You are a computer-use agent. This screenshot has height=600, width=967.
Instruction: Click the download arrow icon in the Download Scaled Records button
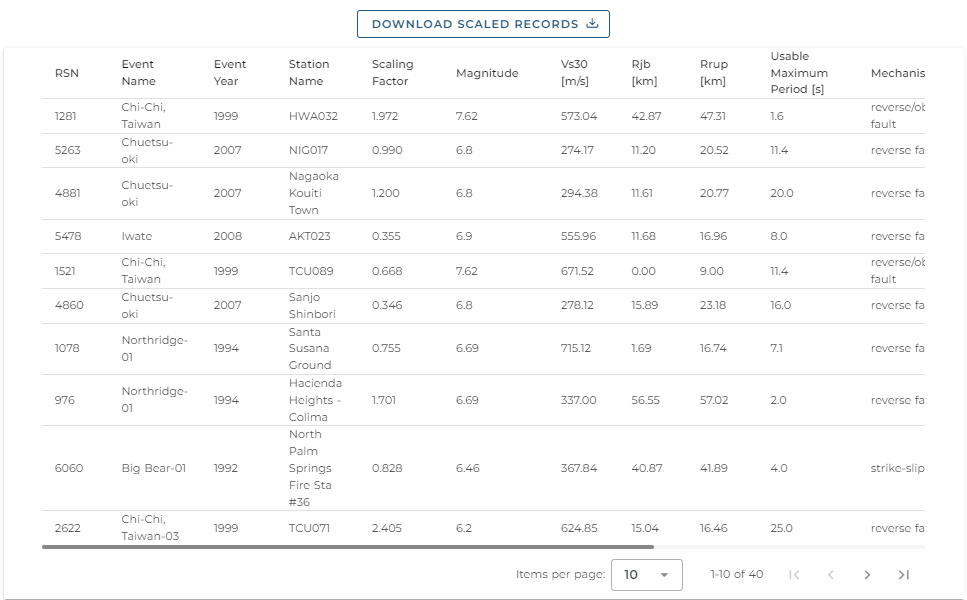point(592,23)
